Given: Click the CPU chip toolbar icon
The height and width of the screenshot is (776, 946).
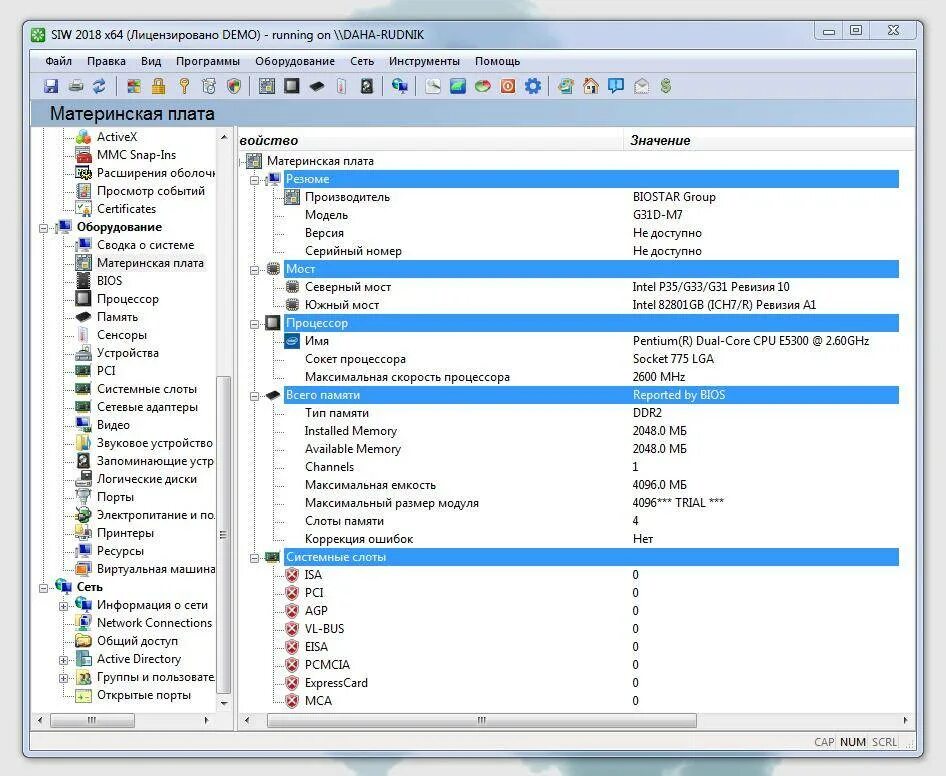Looking at the screenshot, I should pyautogui.click(x=292, y=86).
